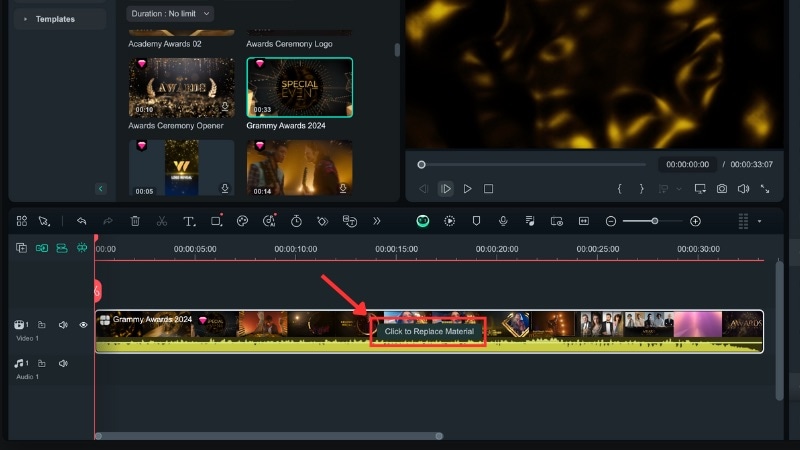Click the Click to Replace Material button
Image resolution: width=800 pixels, height=450 pixels.
point(429,332)
